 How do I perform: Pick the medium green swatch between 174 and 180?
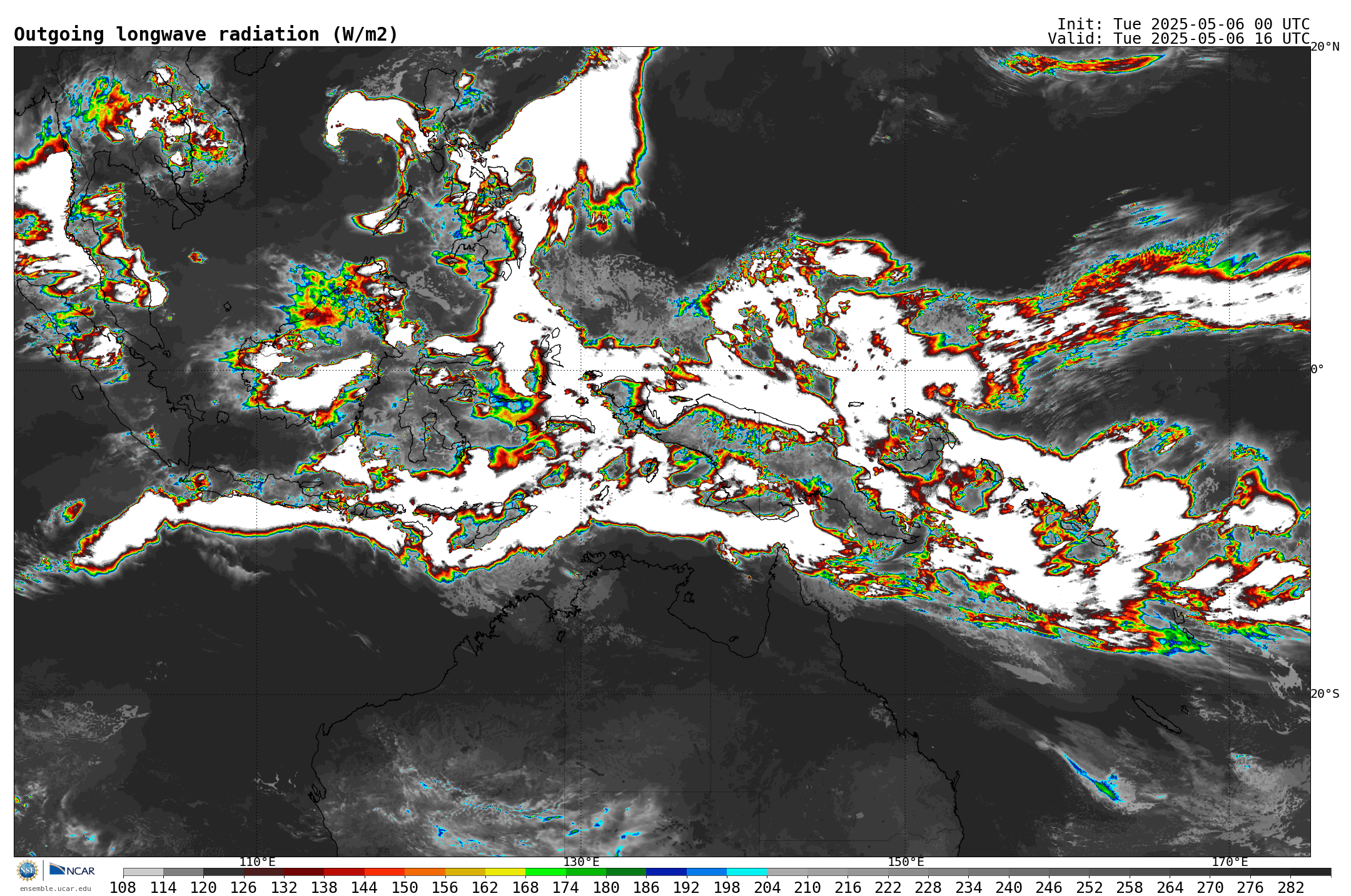point(586,872)
